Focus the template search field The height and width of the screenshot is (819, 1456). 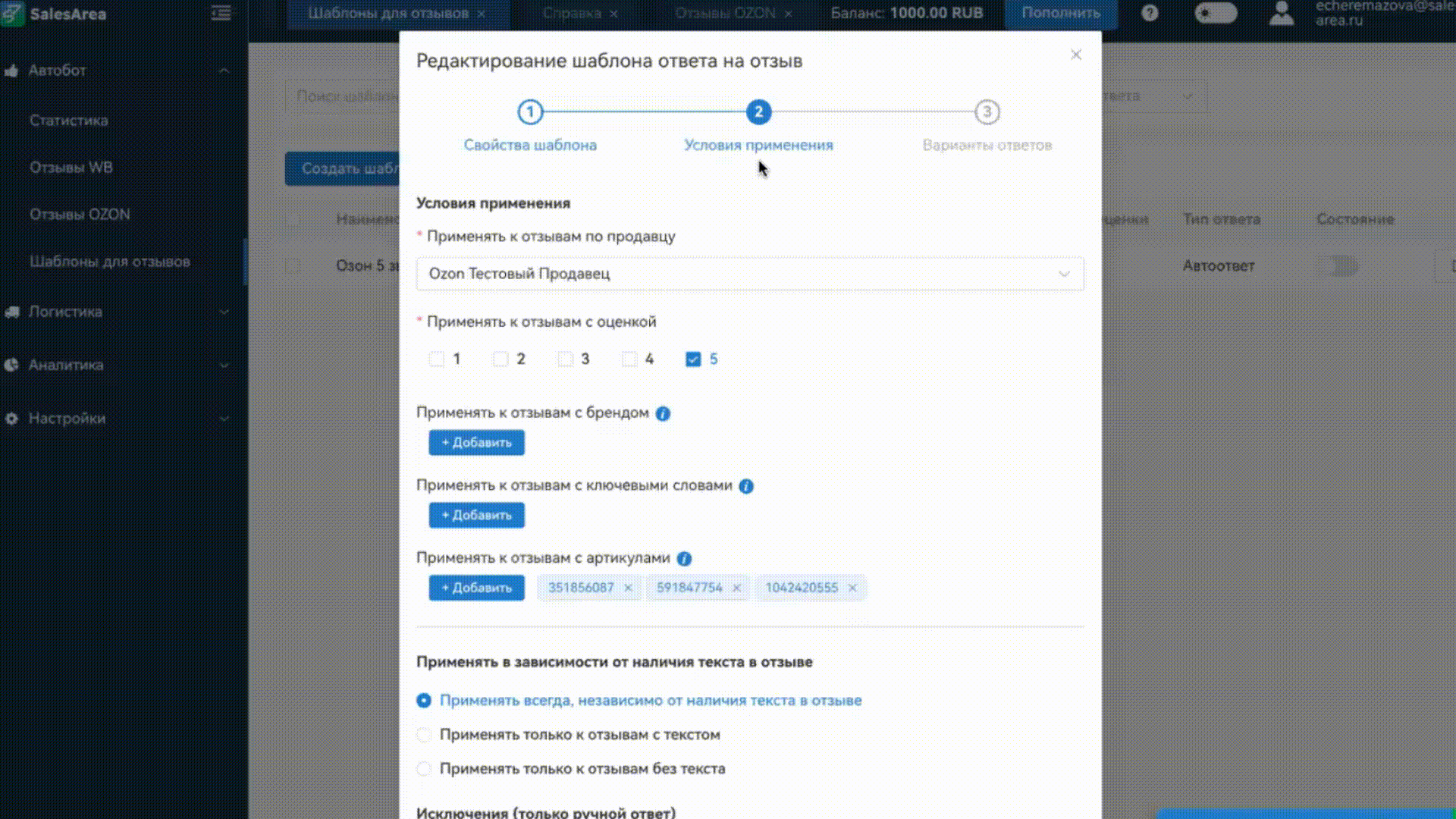coord(343,96)
